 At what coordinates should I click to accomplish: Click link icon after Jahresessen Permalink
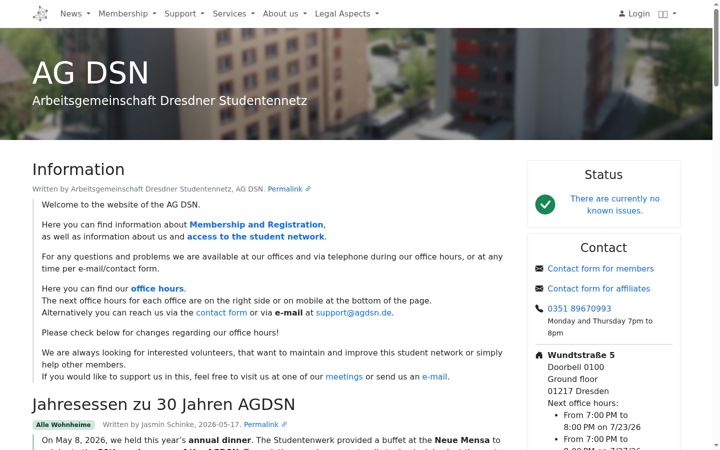coord(284,424)
